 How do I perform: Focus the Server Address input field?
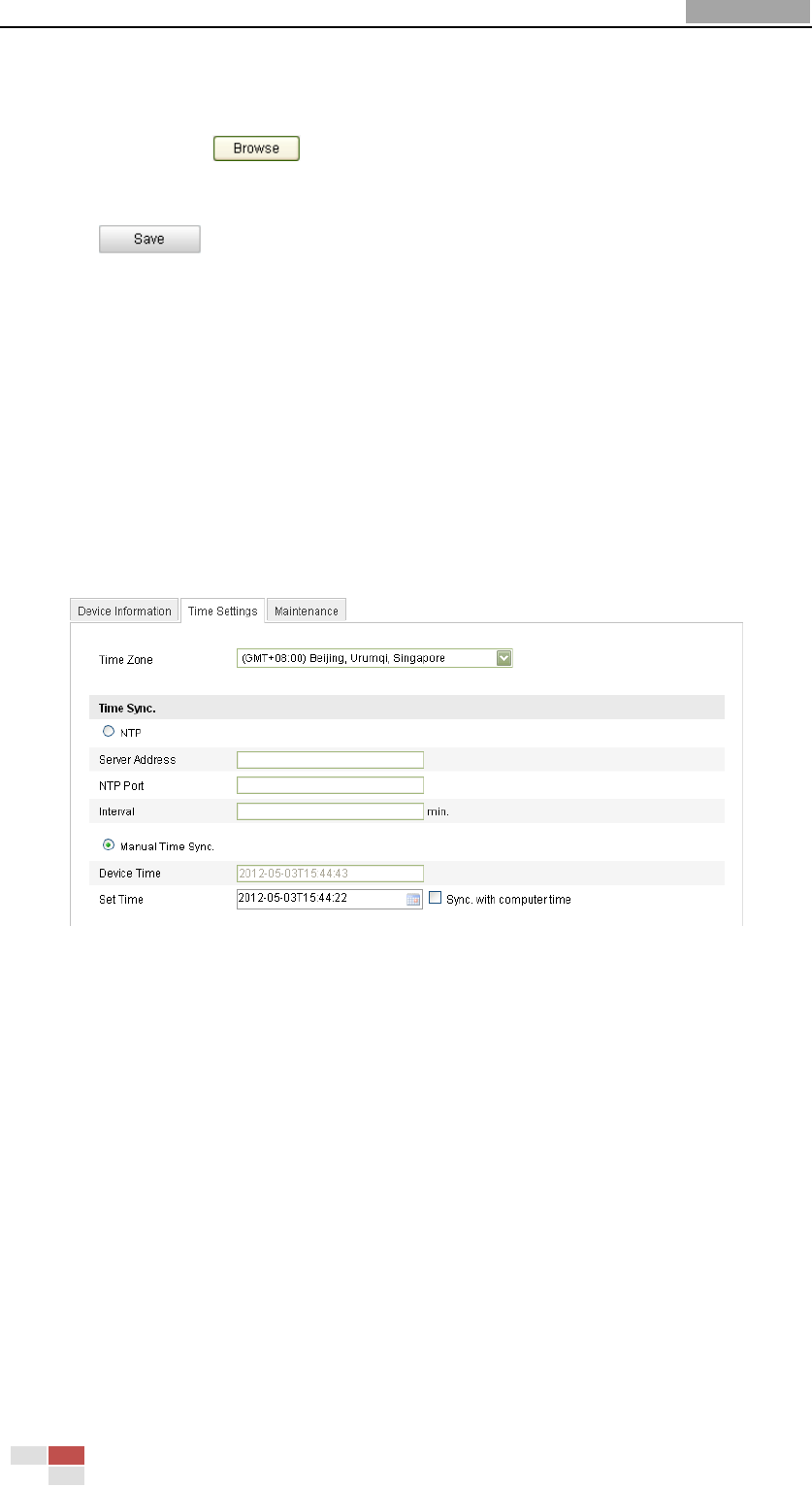click(330, 759)
